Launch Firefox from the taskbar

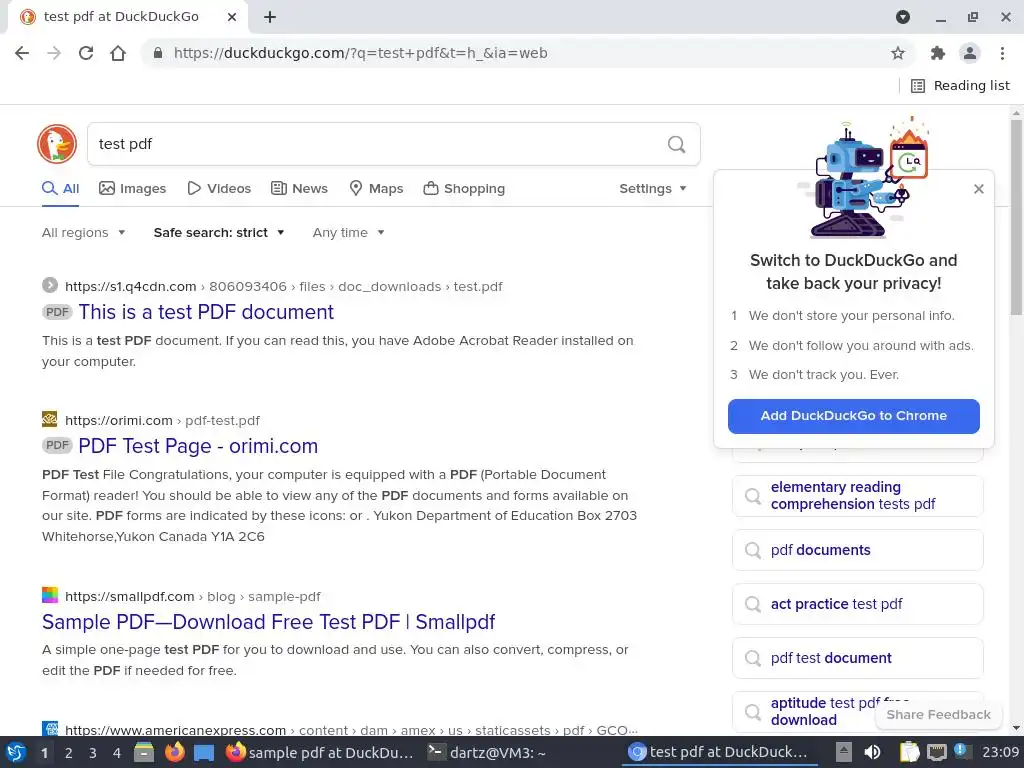(174, 752)
